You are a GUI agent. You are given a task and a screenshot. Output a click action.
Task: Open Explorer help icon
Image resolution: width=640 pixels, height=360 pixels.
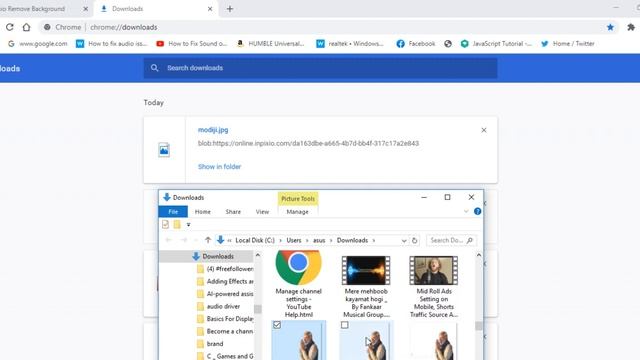click(477, 211)
